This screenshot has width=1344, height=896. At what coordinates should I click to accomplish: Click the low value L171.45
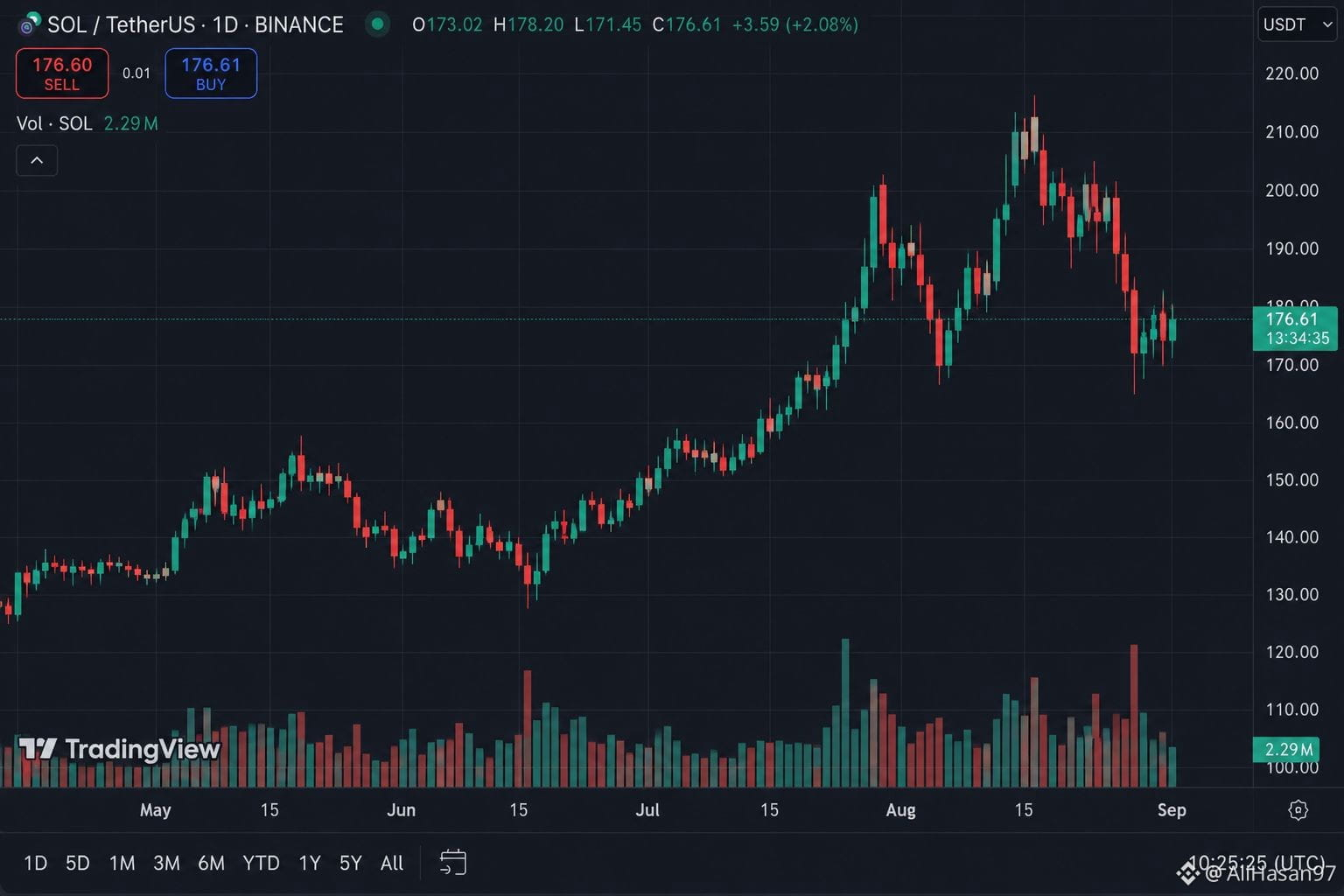pos(607,24)
